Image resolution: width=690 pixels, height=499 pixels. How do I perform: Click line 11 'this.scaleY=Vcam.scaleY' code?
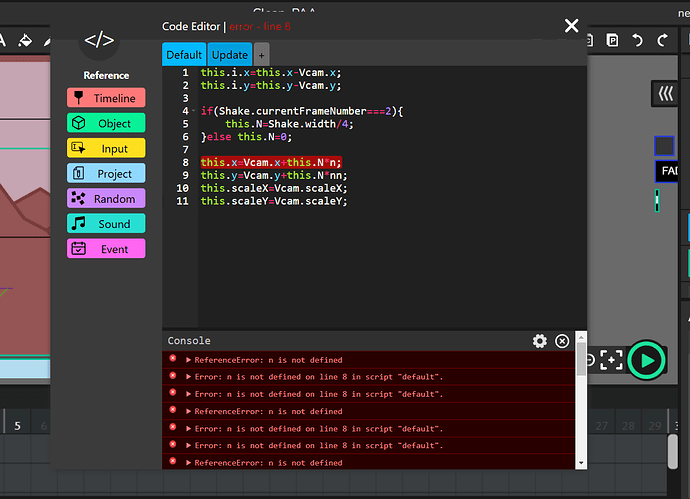[x=274, y=201]
